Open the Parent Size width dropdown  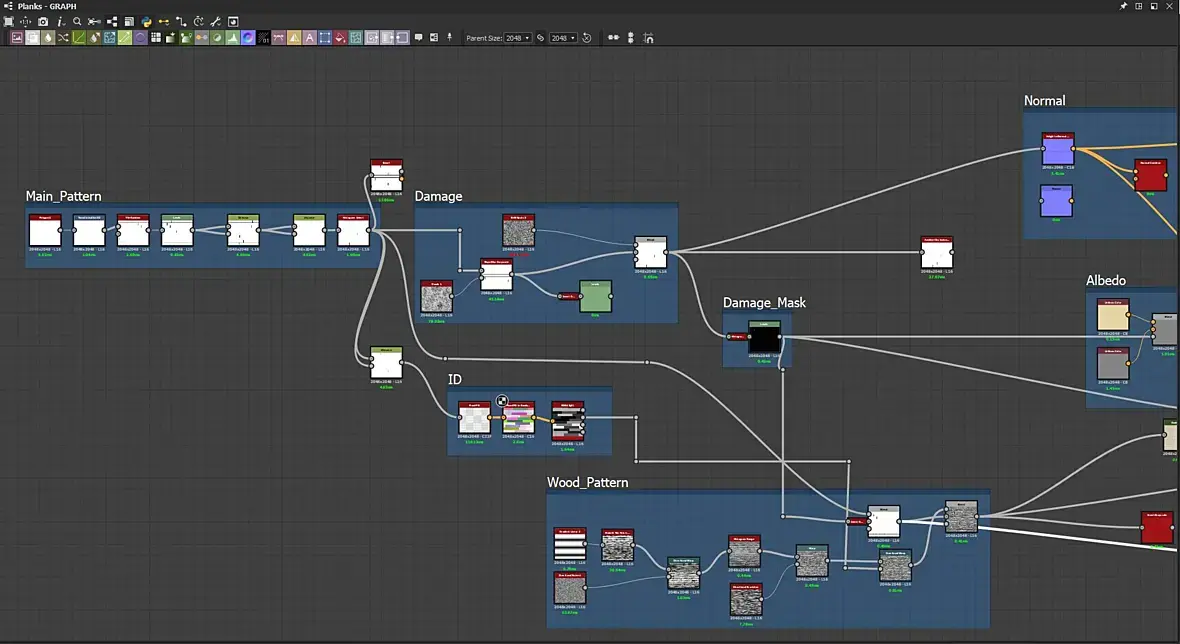518,38
